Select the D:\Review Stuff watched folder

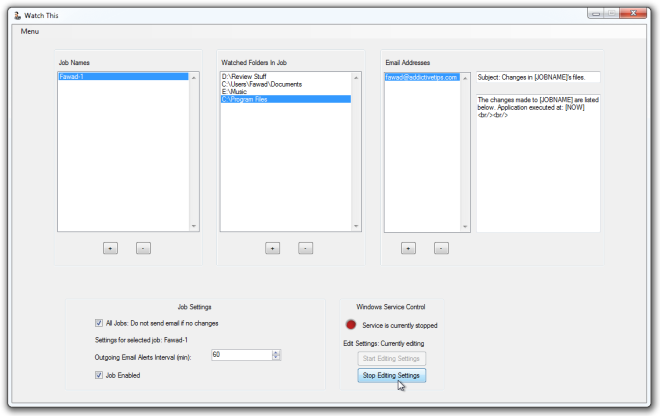(285, 77)
